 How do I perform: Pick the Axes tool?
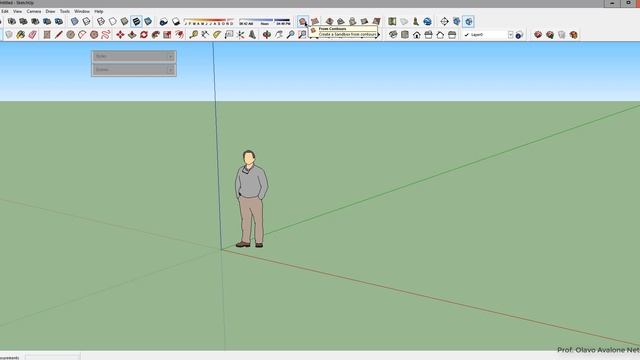(x=241, y=35)
